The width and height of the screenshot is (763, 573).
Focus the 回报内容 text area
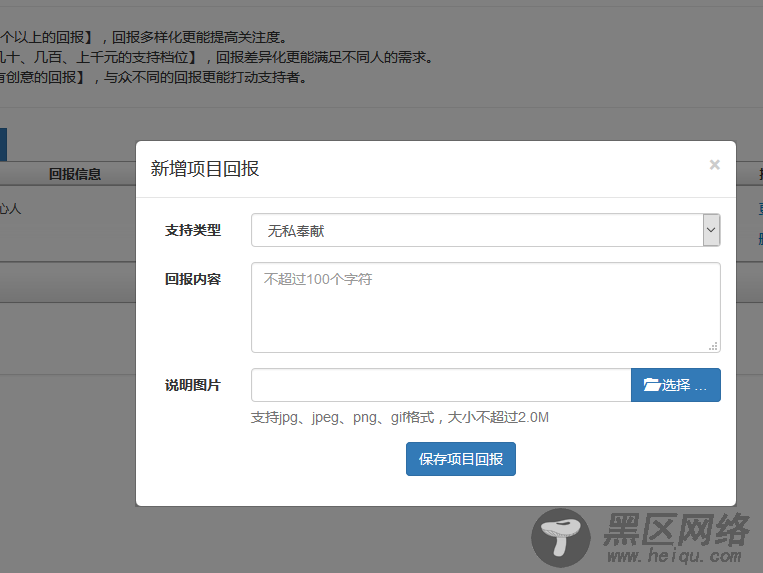pos(486,307)
